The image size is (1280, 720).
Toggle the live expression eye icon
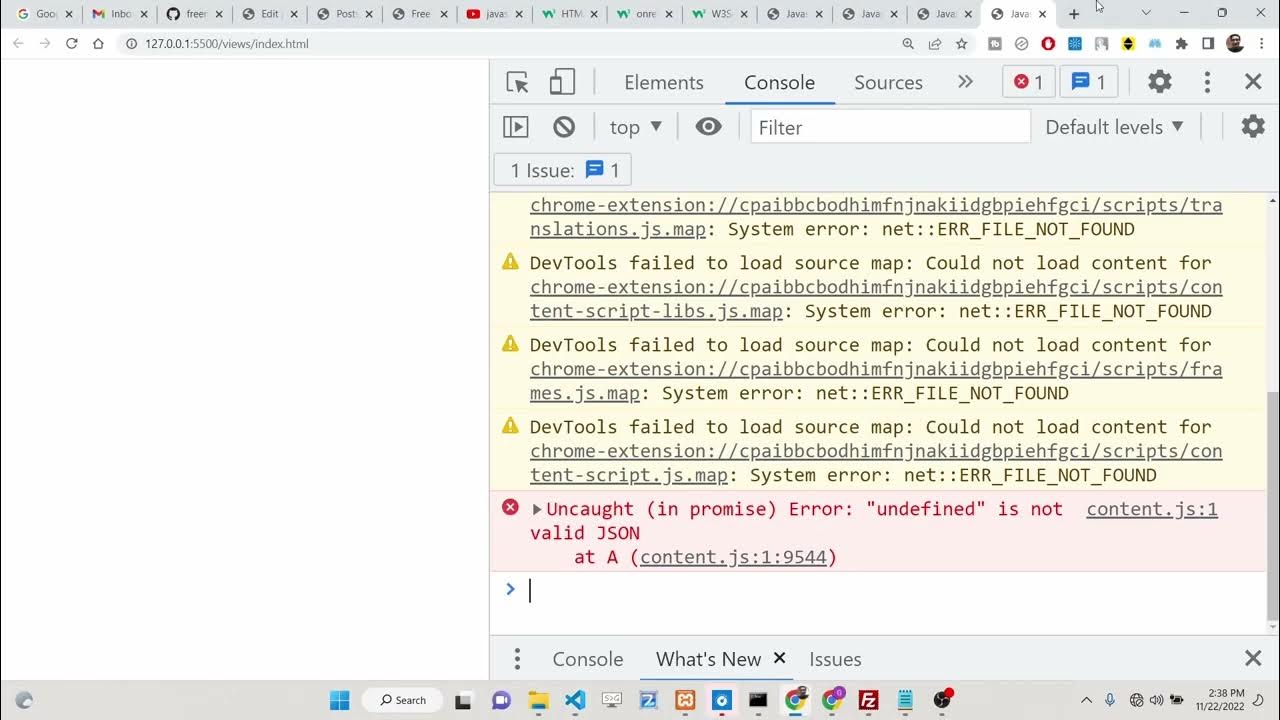click(708, 127)
